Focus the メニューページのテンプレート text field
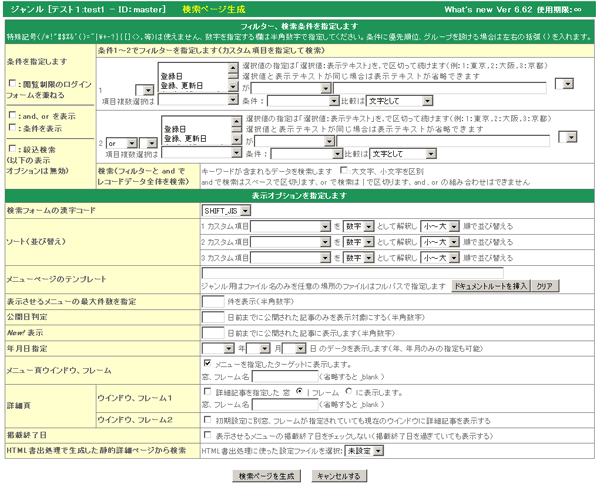This screenshot has height=487, width=600. 352,273
